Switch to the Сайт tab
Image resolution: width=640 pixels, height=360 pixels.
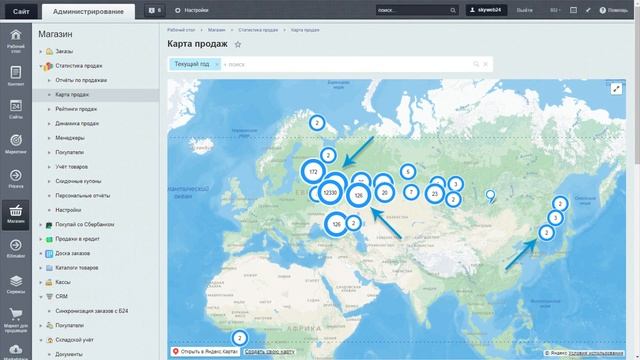(21, 11)
